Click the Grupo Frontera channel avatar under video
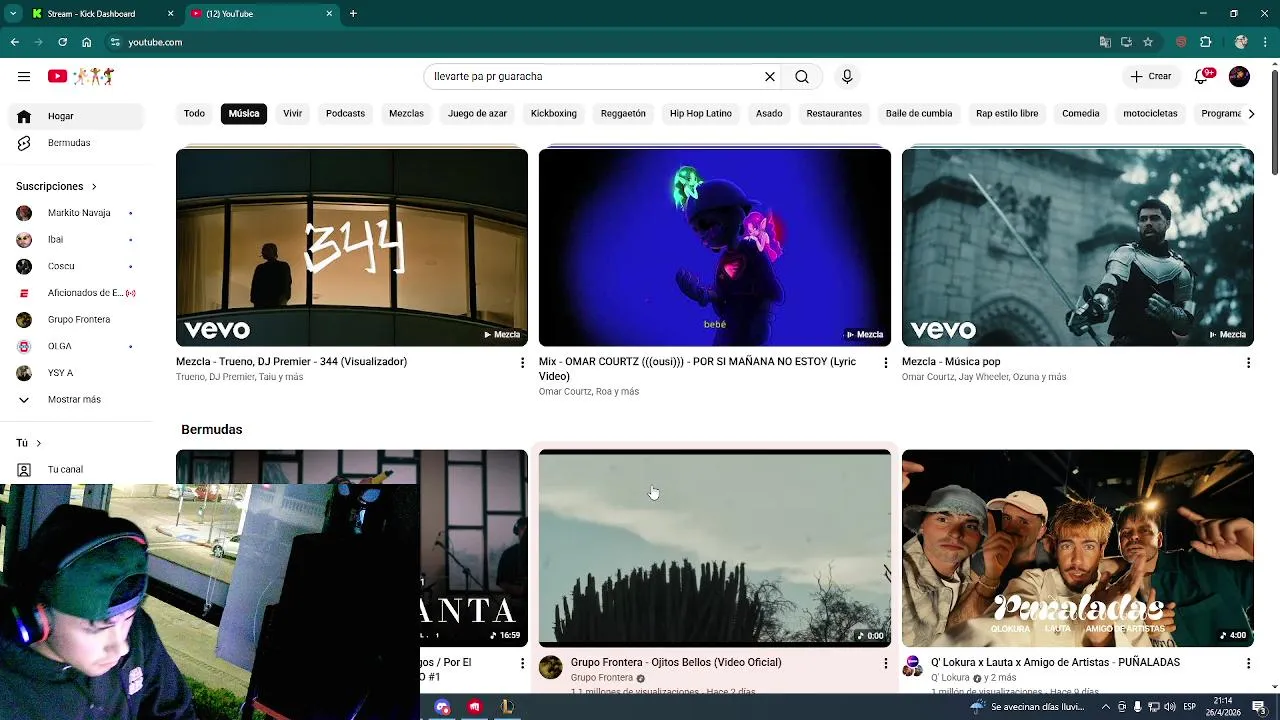 (x=551, y=668)
